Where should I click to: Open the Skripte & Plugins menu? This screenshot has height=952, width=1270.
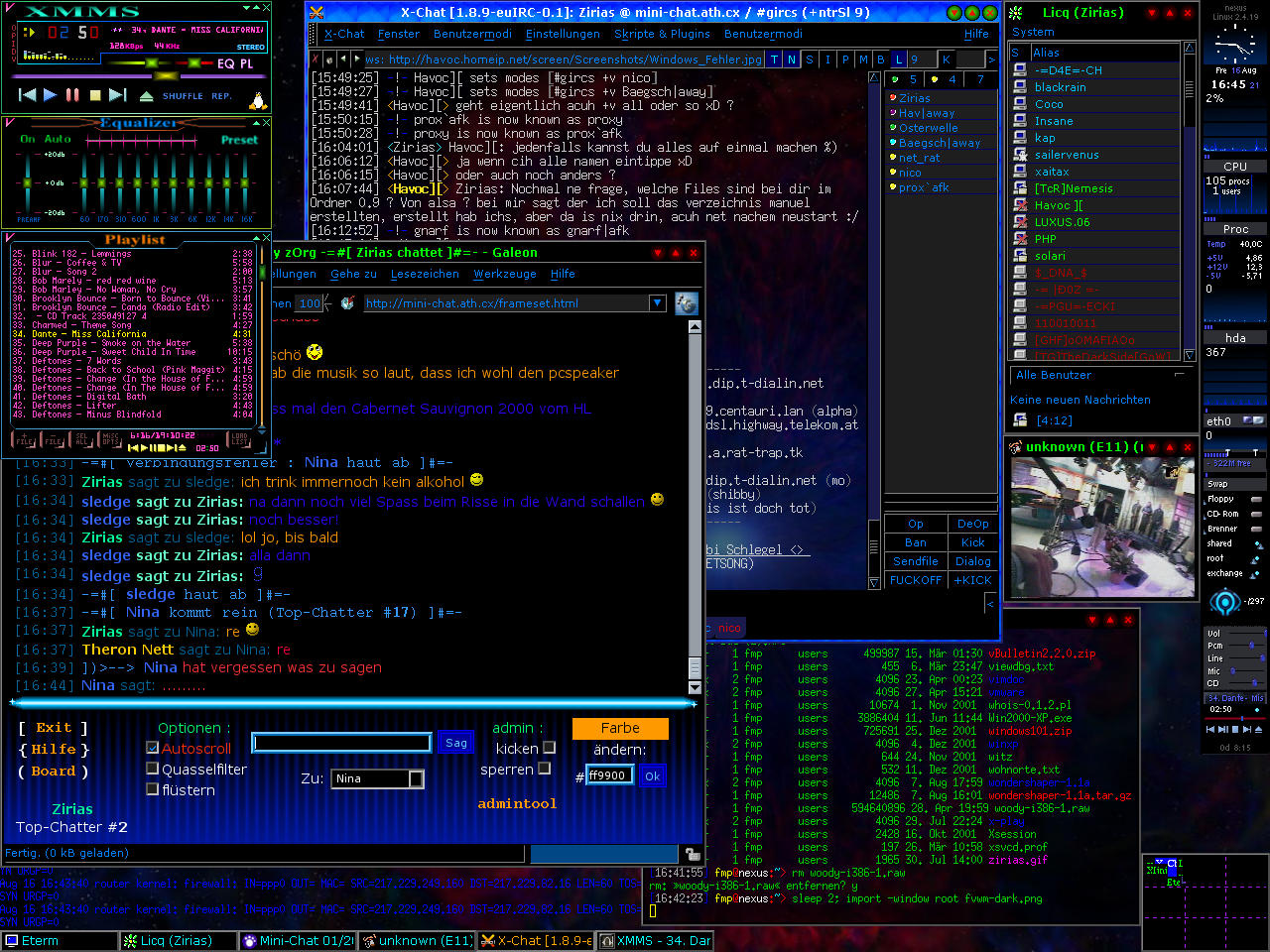(x=662, y=34)
